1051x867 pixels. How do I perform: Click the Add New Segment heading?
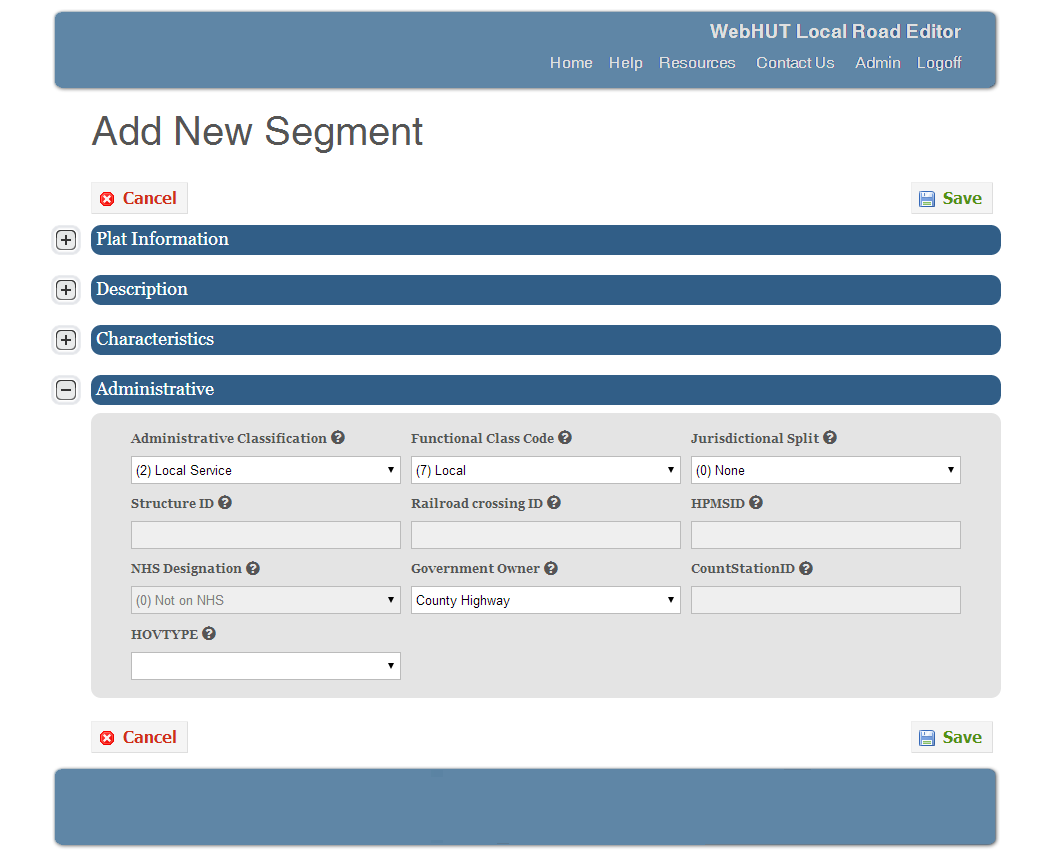point(257,131)
